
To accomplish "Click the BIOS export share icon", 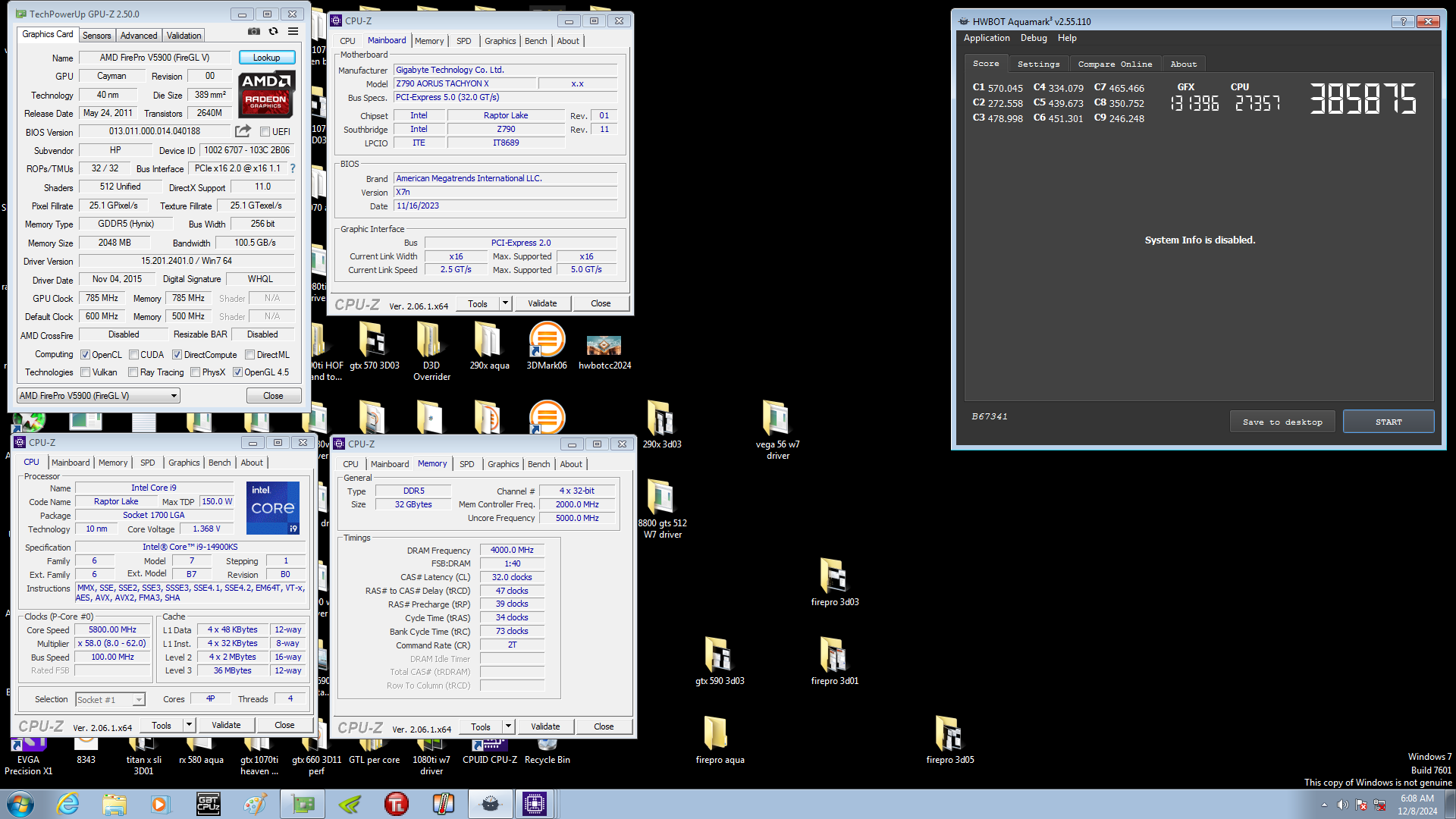I will pos(243,131).
